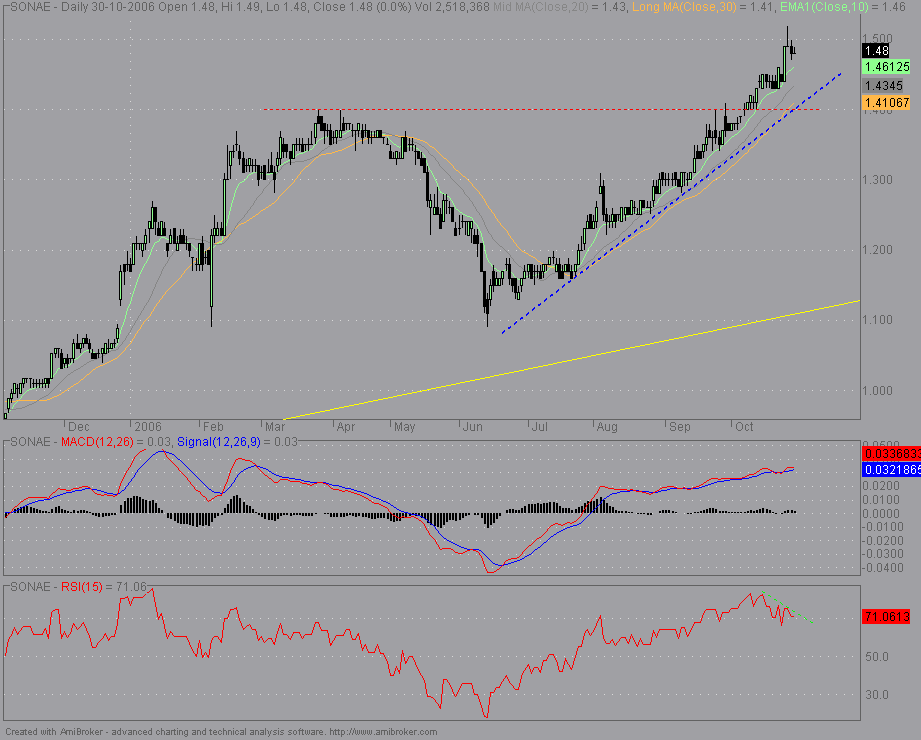
Task: Click the 1.100 price axis label
Action: point(877,319)
